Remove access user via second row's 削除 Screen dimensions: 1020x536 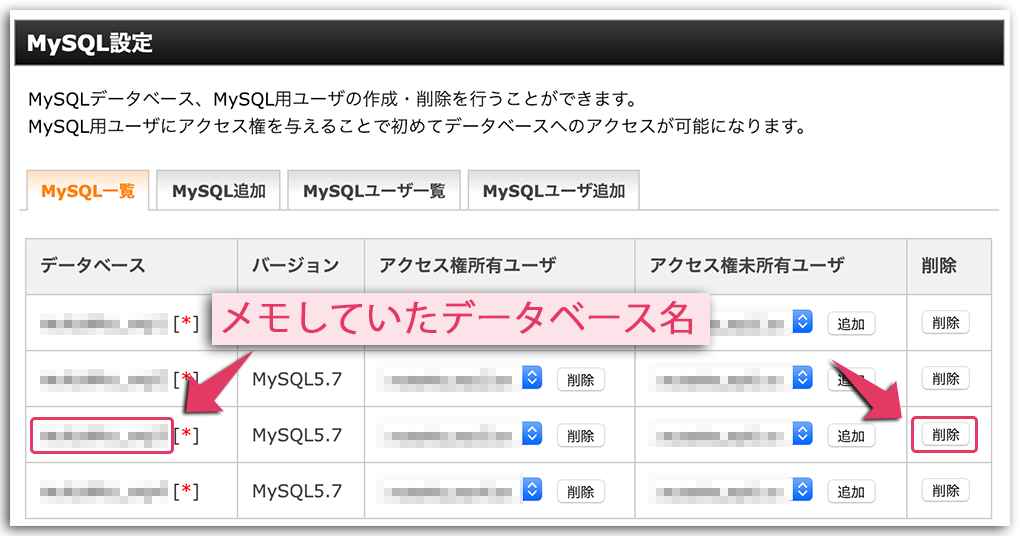580,380
